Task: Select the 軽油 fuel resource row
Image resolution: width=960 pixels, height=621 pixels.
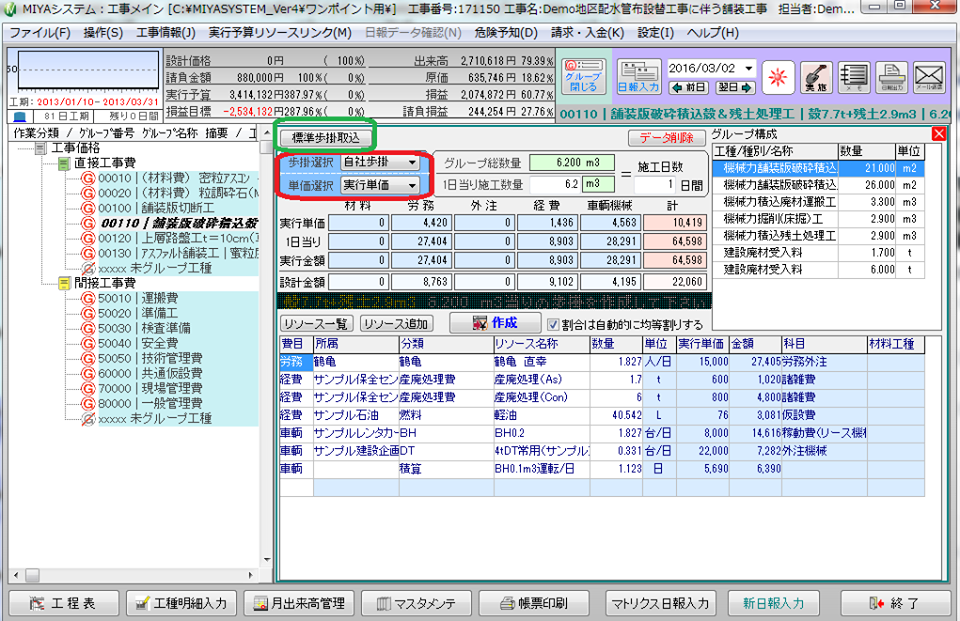Action: tap(601, 415)
